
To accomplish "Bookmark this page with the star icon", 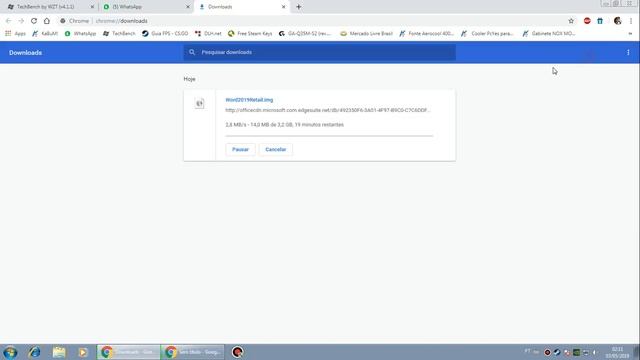I will 571,21.
